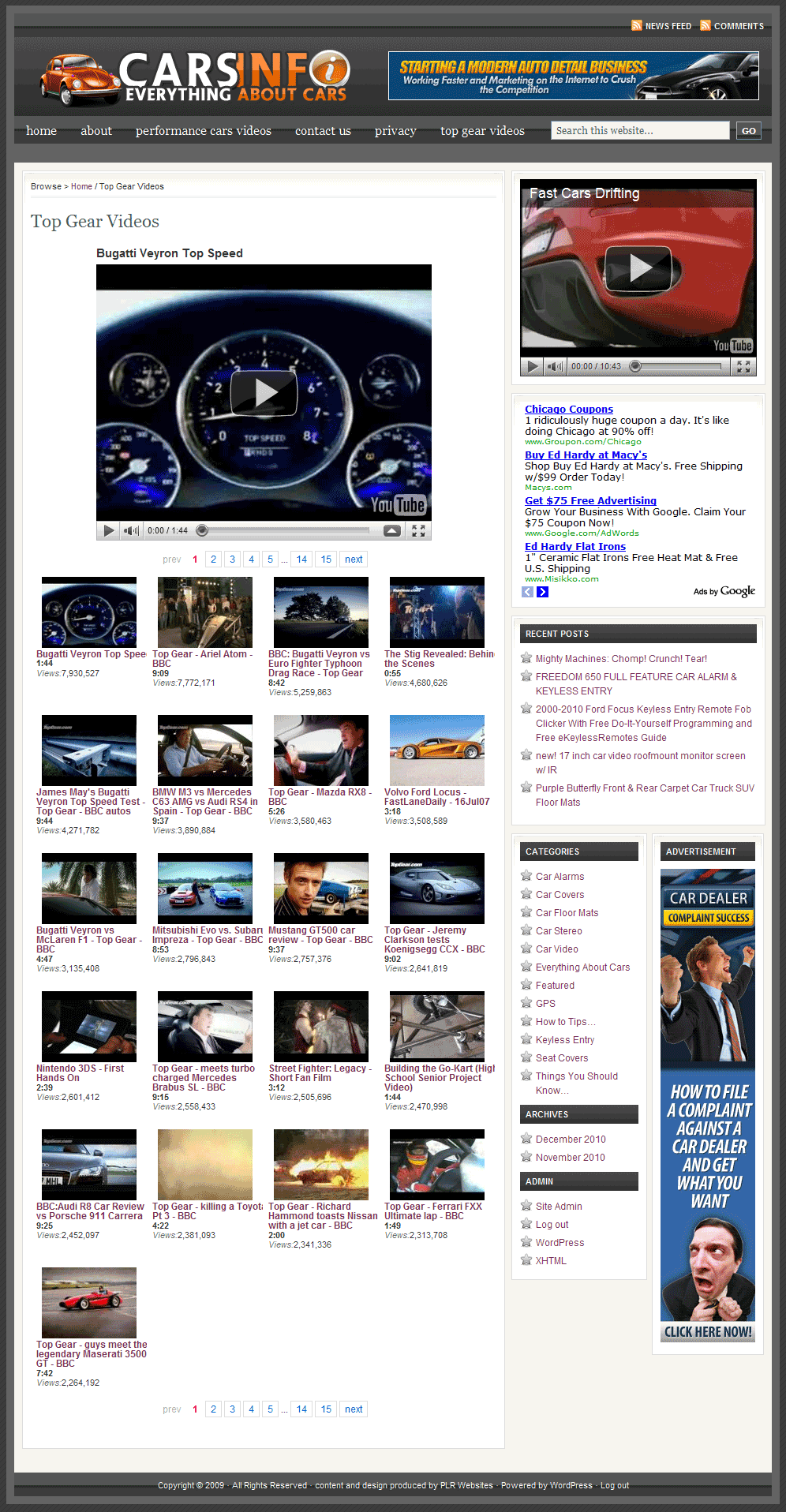
Task: Open The Stig Revealed video thumbnail
Action: point(437,612)
